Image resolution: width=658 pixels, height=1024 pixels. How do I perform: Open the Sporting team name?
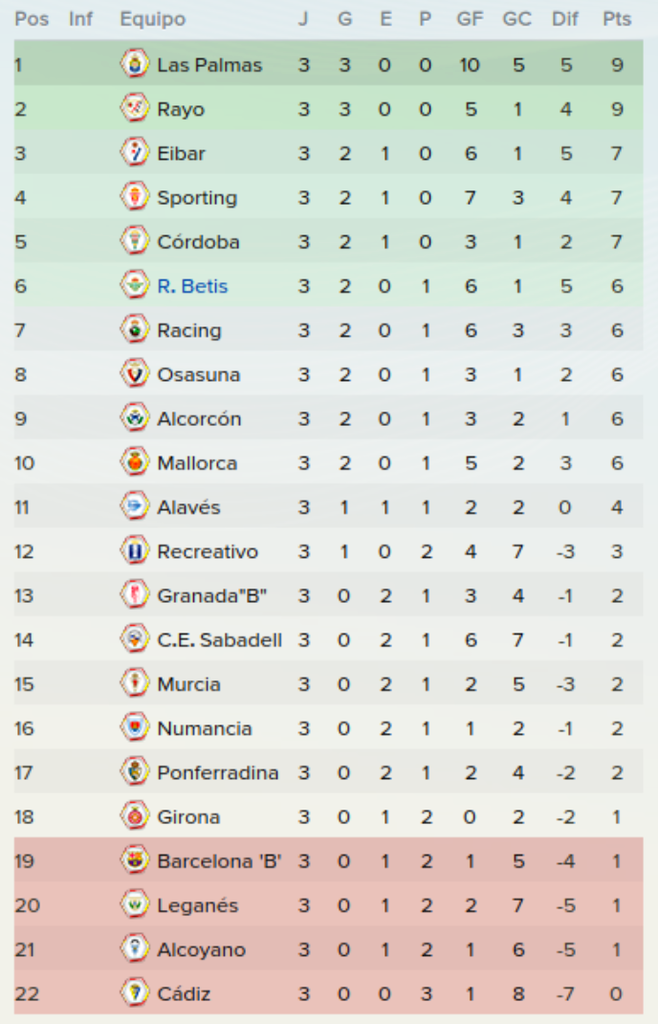pos(197,198)
